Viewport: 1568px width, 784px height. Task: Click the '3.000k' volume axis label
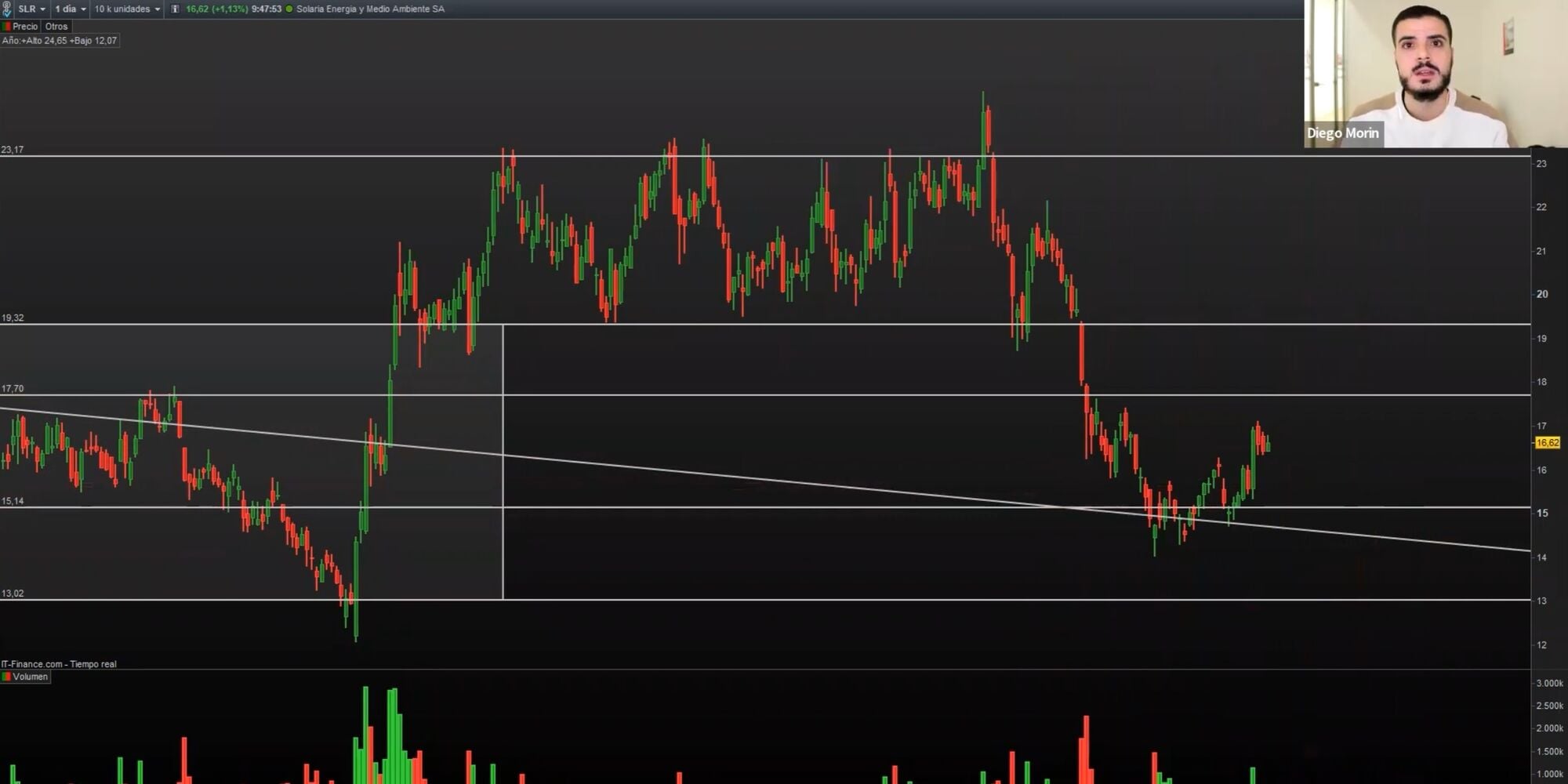pos(1549,684)
